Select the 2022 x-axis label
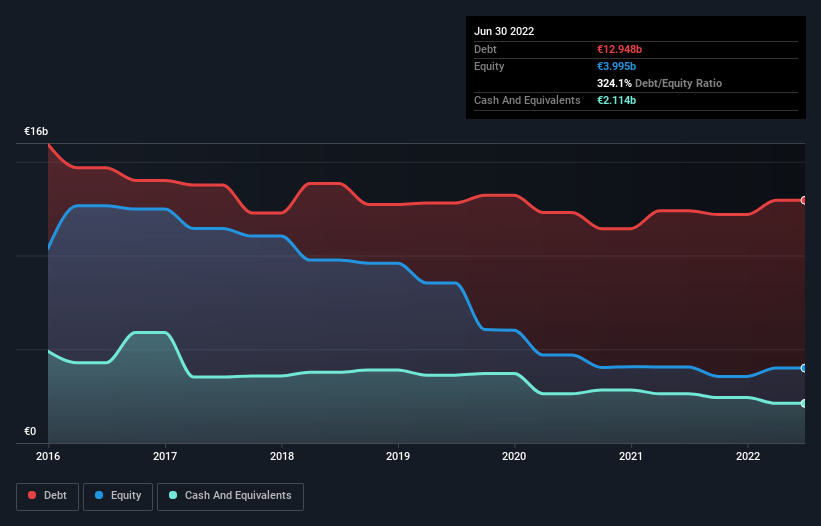 click(748, 456)
